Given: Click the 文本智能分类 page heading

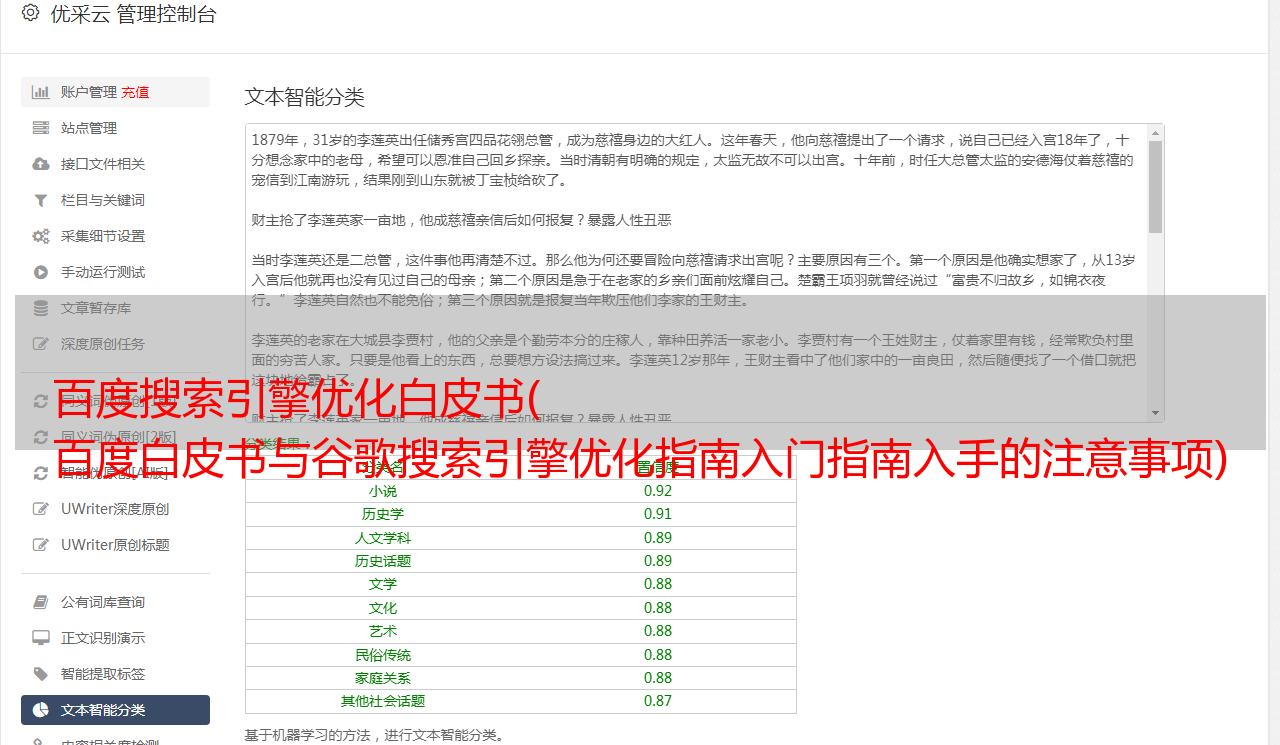Looking at the screenshot, I should pyautogui.click(x=305, y=97).
